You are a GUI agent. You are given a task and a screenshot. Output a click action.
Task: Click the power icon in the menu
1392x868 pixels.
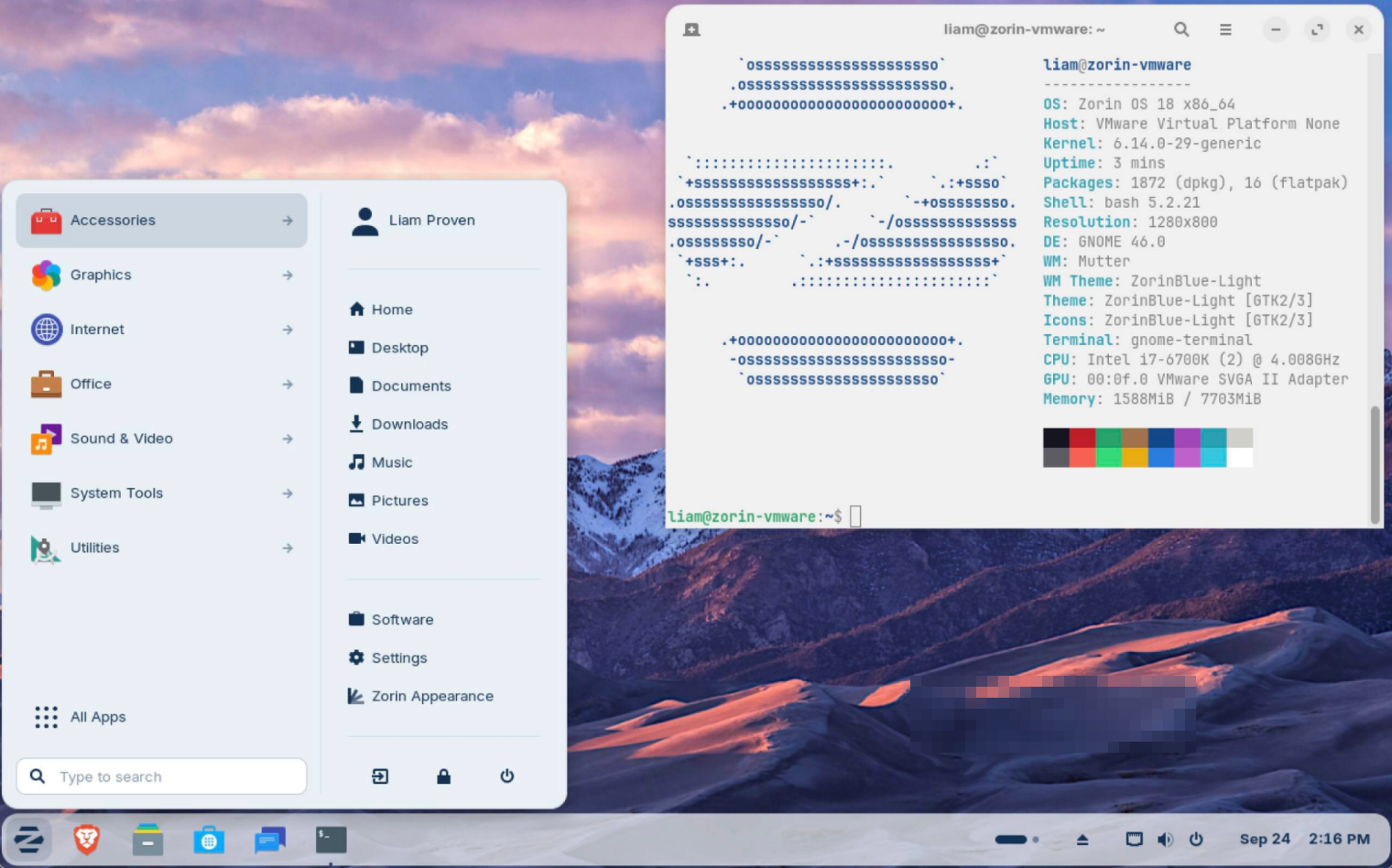pos(506,776)
